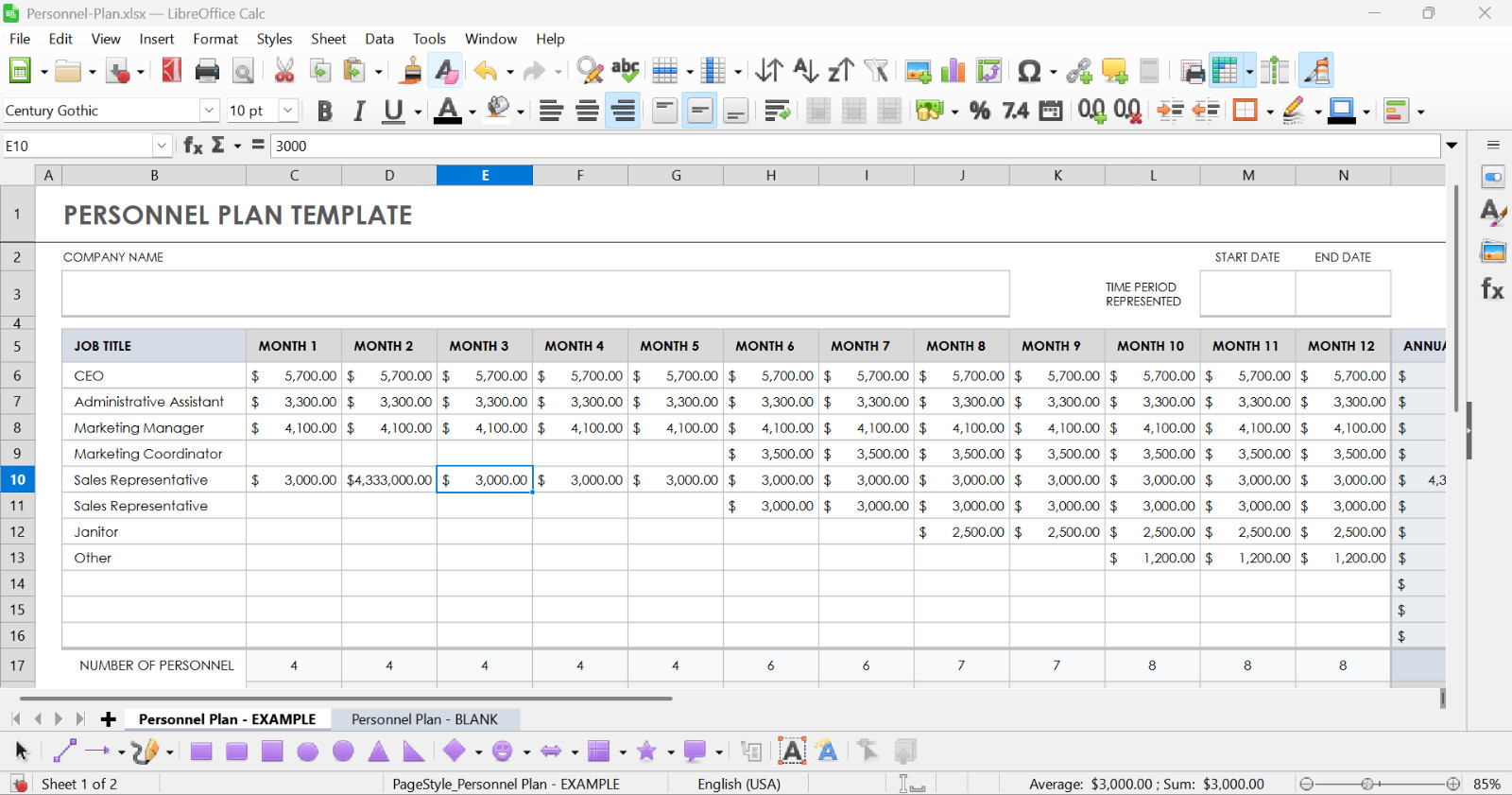Toggle Italic formatting
Screen dimensions: 1512x795
point(359,111)
